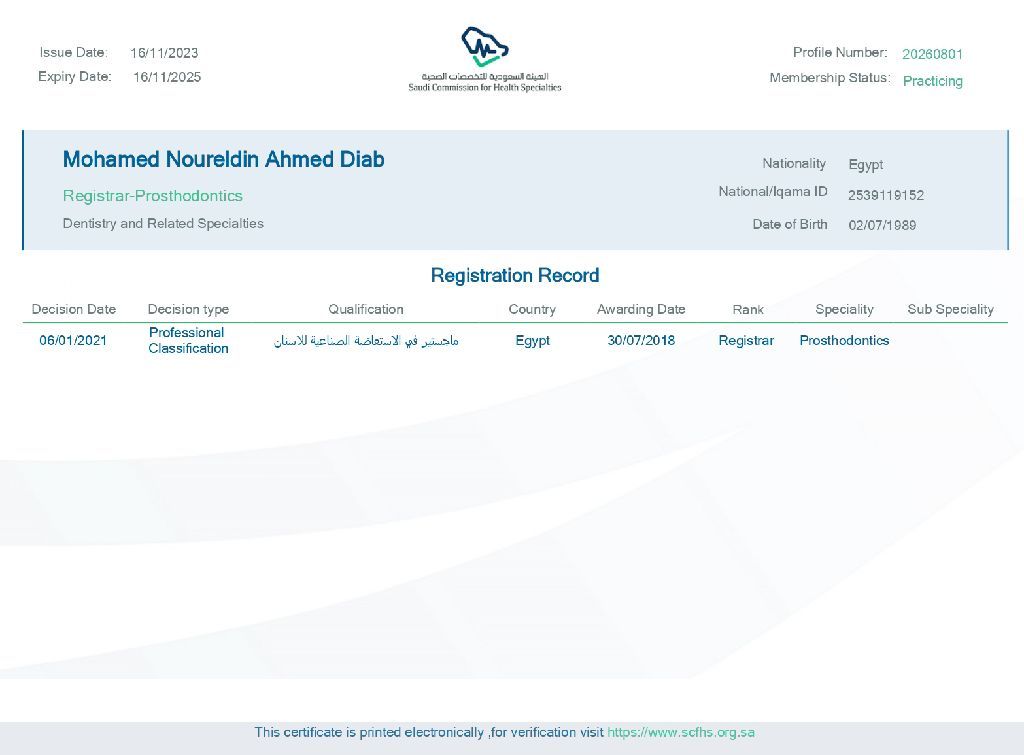Click the Sub Speciality column header

pyautogui.click(x=950, y=309)
